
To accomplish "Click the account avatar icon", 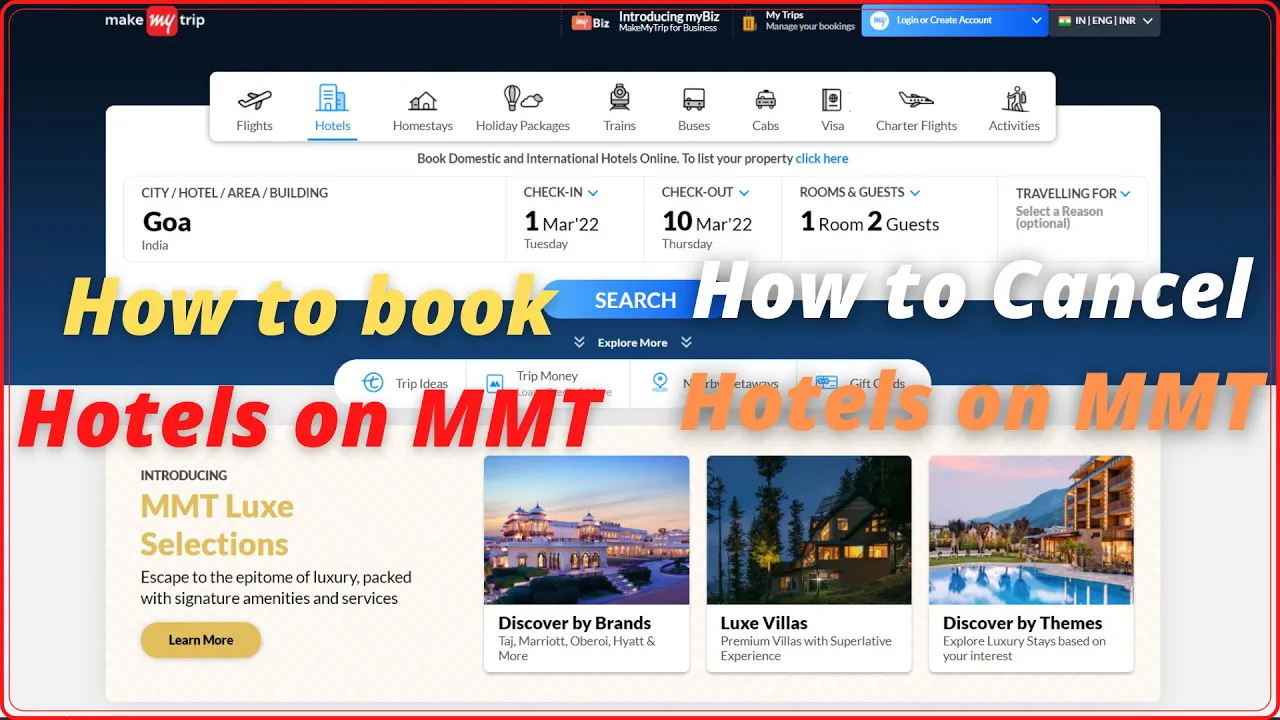I will (x=879, y=20).
